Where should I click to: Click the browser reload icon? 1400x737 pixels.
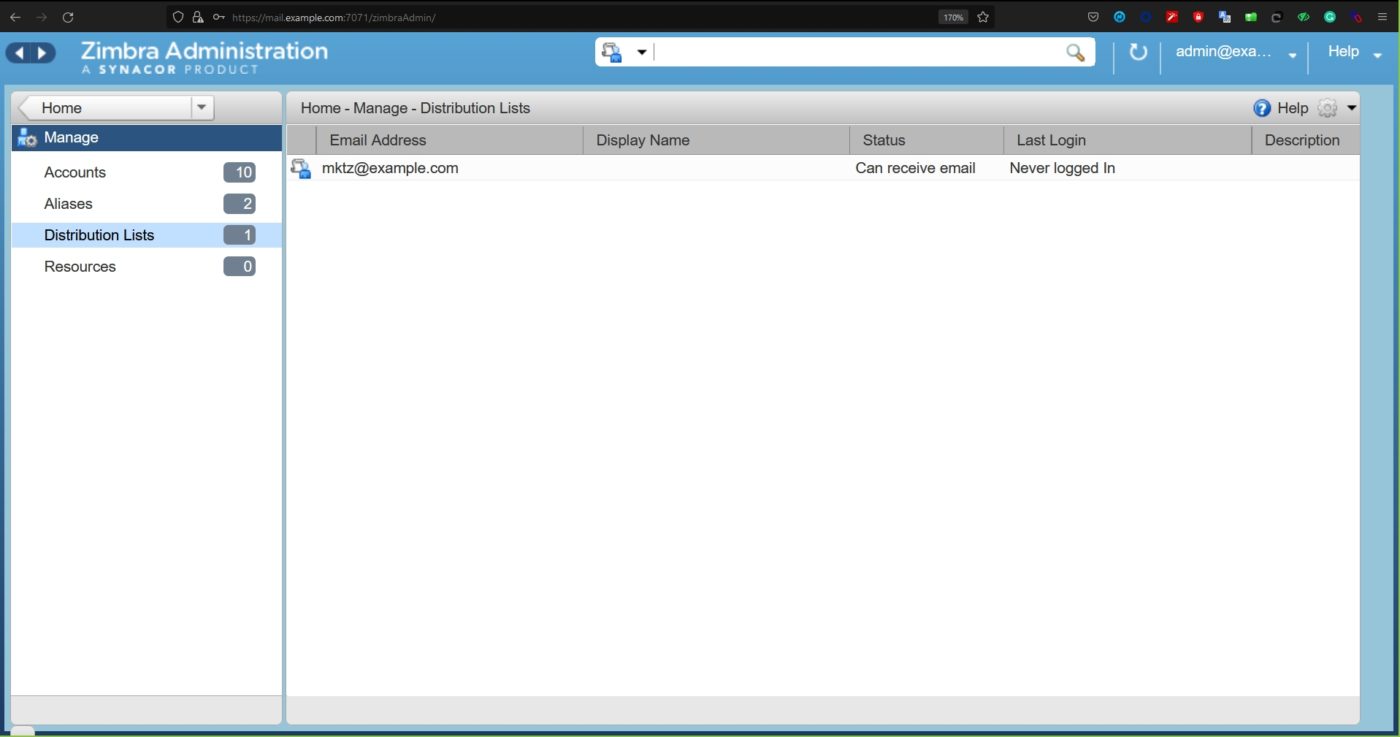(68, 17)
